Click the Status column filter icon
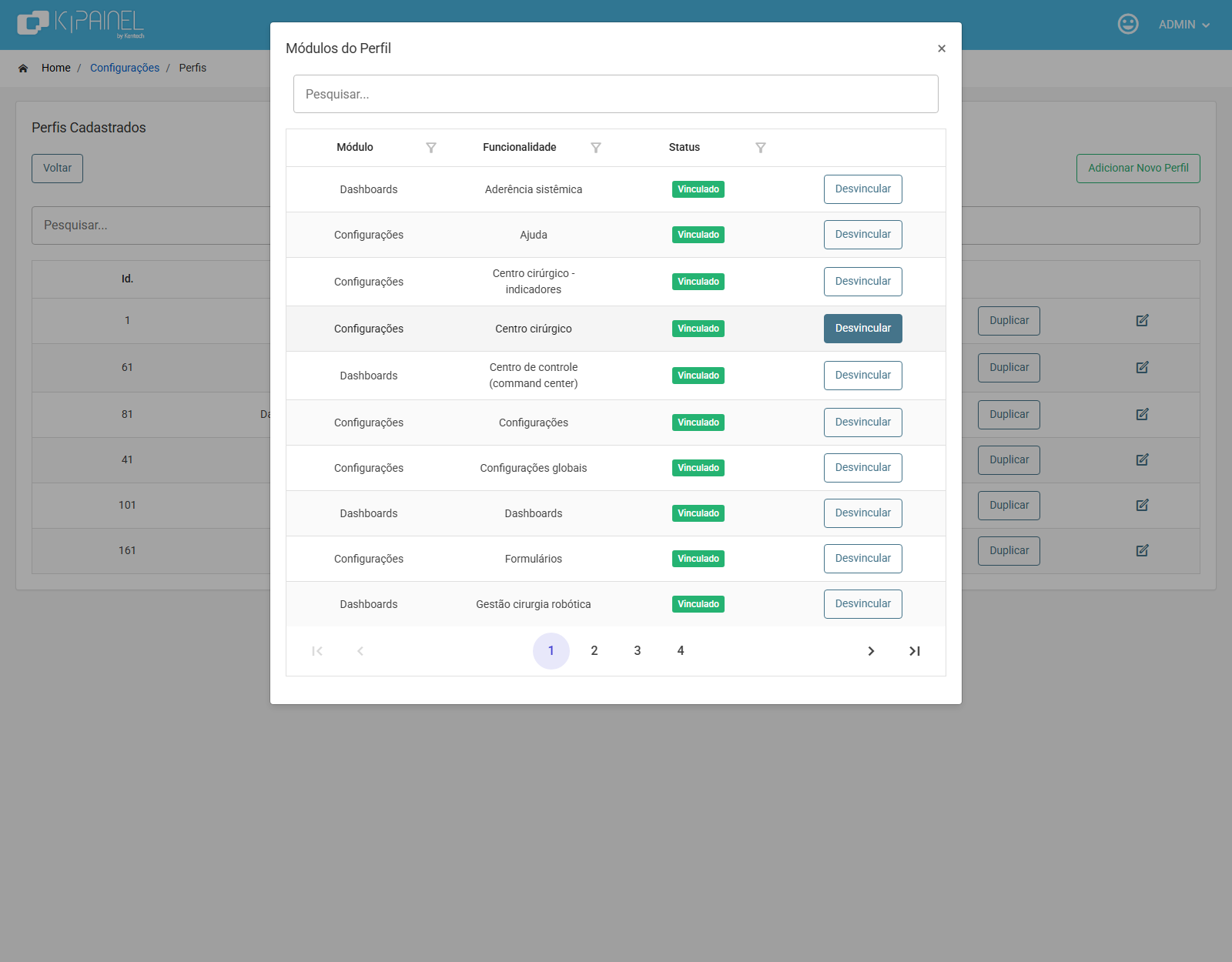This screenshot has height=962, width=1232. tap(761, 148)
